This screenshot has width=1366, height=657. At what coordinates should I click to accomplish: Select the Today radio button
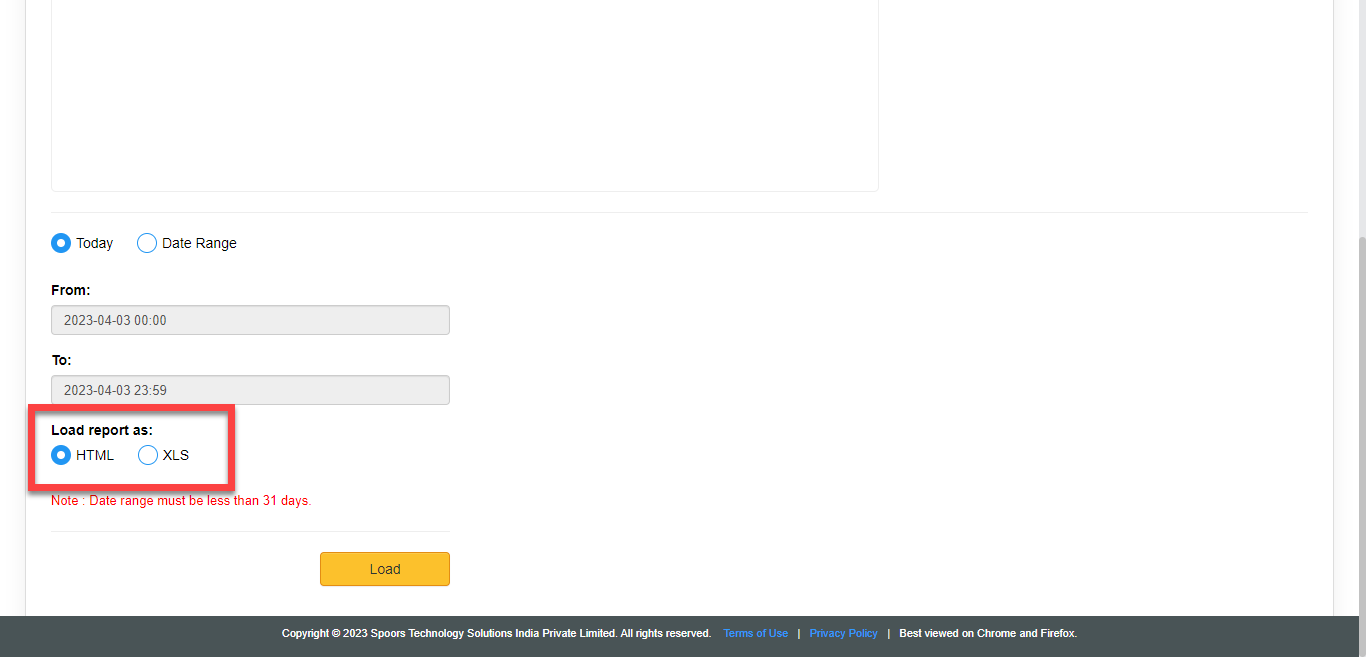tap(61, 243)
